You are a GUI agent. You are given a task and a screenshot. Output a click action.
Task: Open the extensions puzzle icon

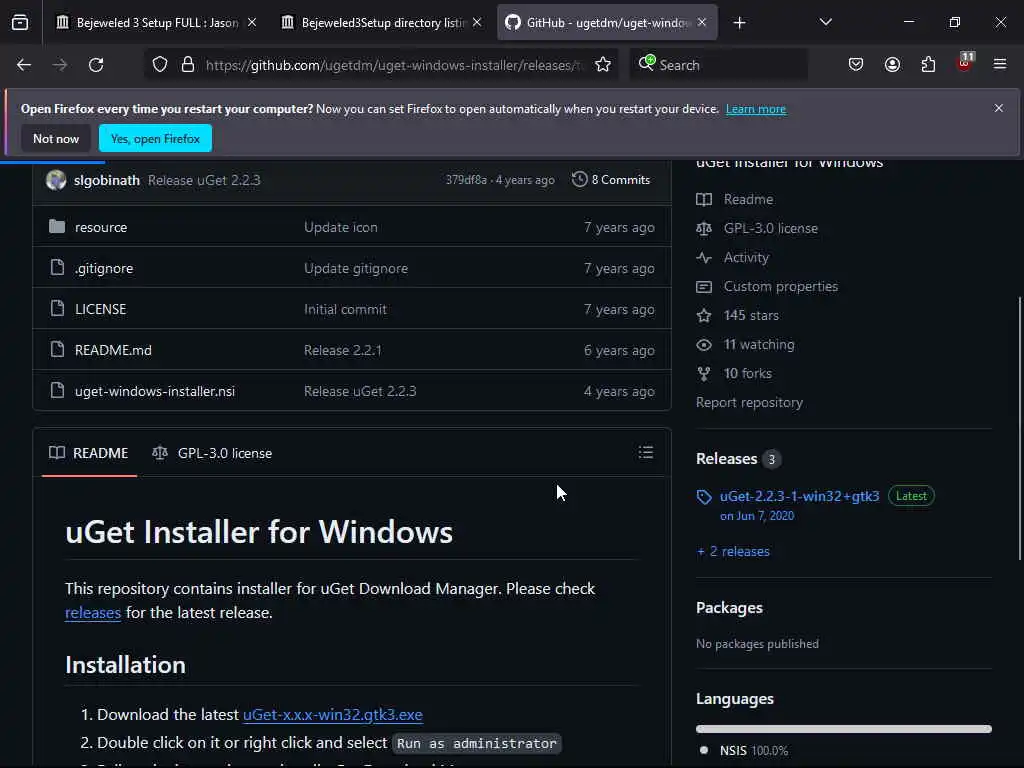point(928,65)
